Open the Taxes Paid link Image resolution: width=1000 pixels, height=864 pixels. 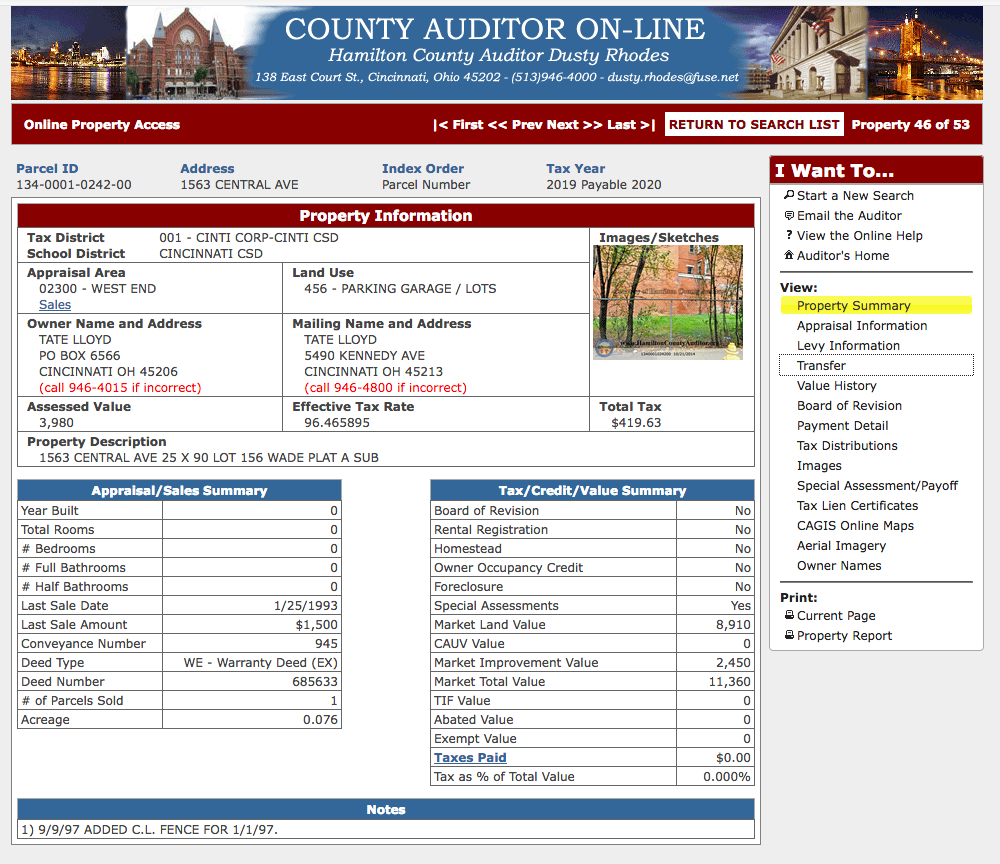tap(470, 758)
